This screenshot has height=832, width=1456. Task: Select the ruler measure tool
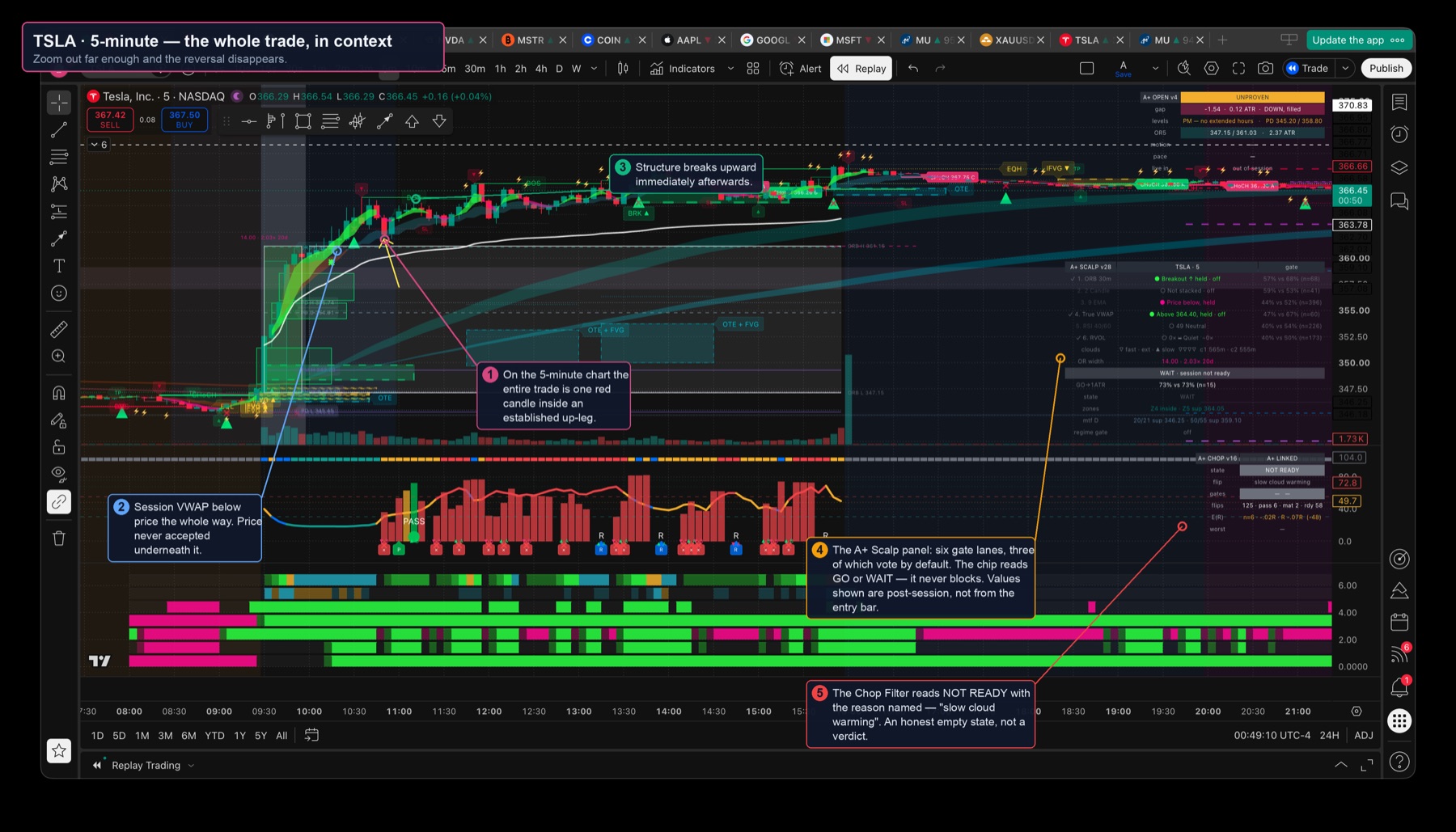coord(59,329)
